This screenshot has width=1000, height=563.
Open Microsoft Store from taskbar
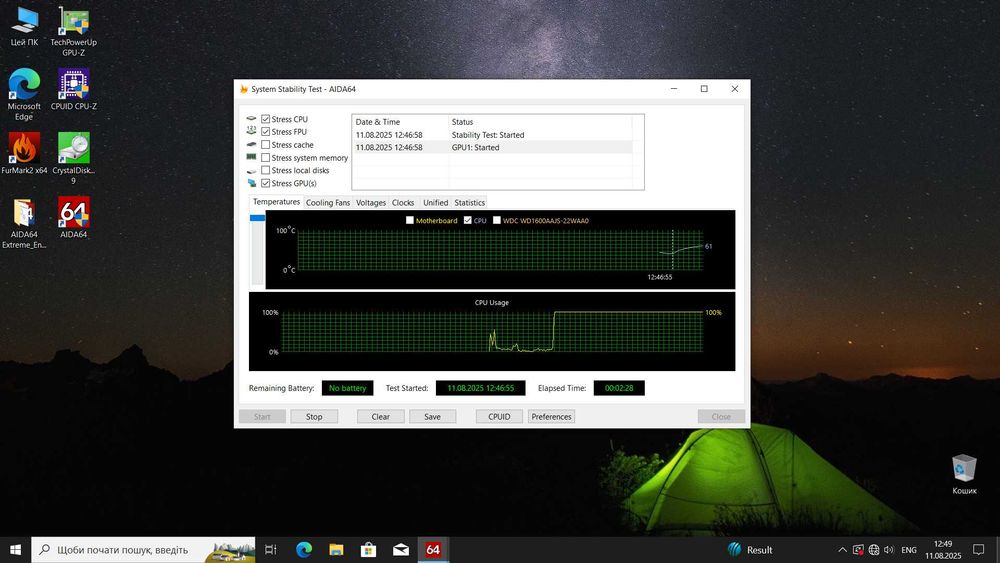pyautogui.click(x=369, y=550)
